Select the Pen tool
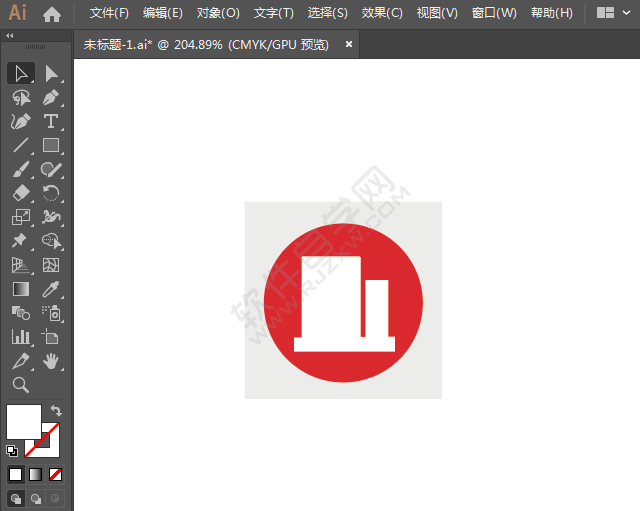The width and height of the screenshot is (640, 511). [51, 98]
